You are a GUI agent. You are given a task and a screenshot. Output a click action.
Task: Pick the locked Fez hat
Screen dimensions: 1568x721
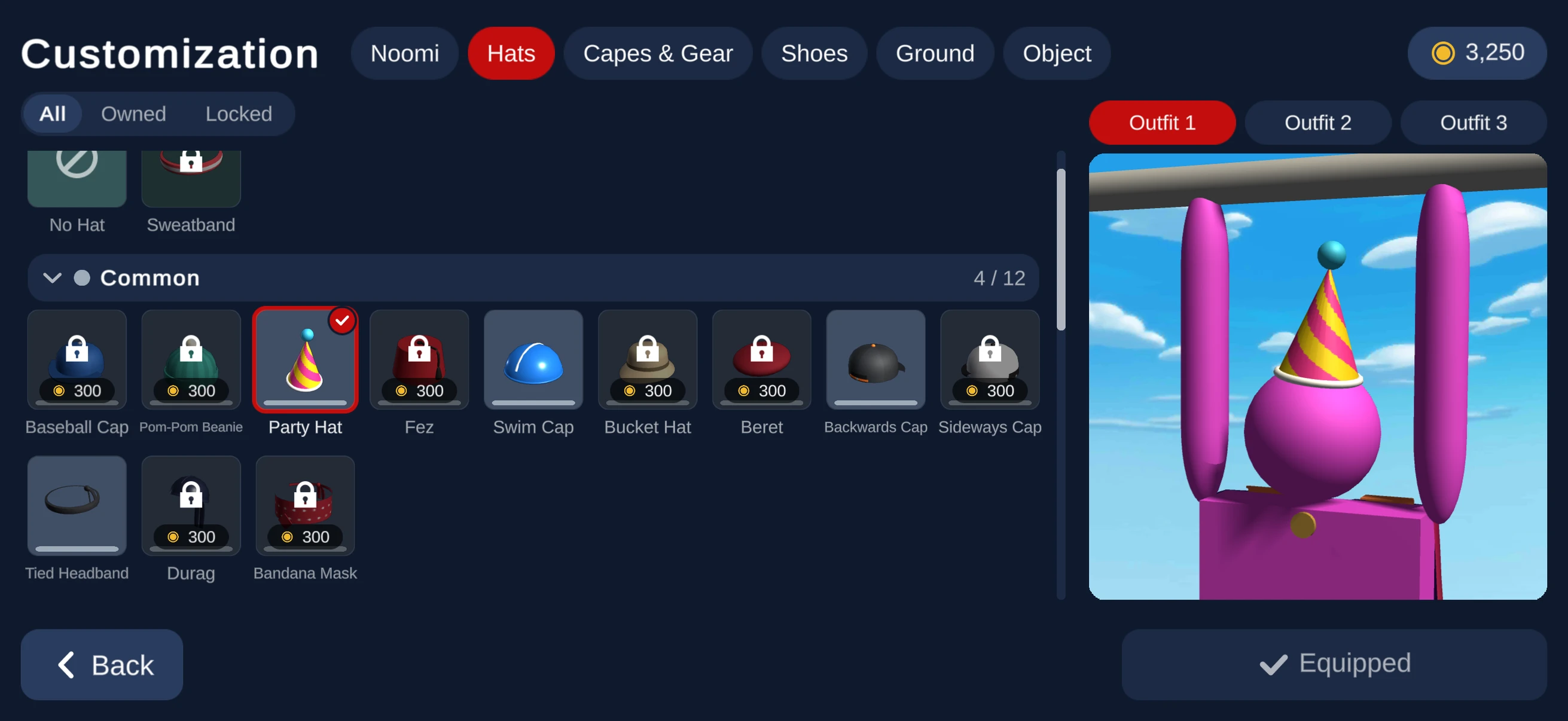tap(419, 359)
